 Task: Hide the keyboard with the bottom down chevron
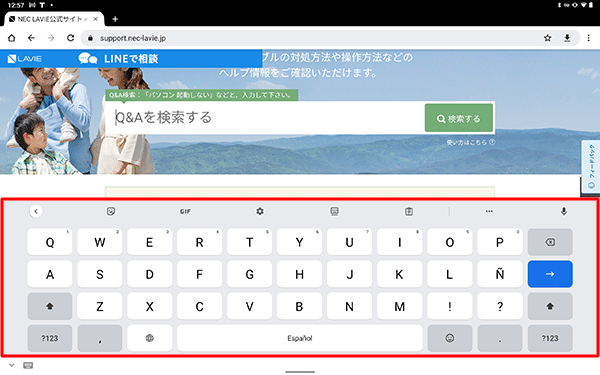[11, 365]
